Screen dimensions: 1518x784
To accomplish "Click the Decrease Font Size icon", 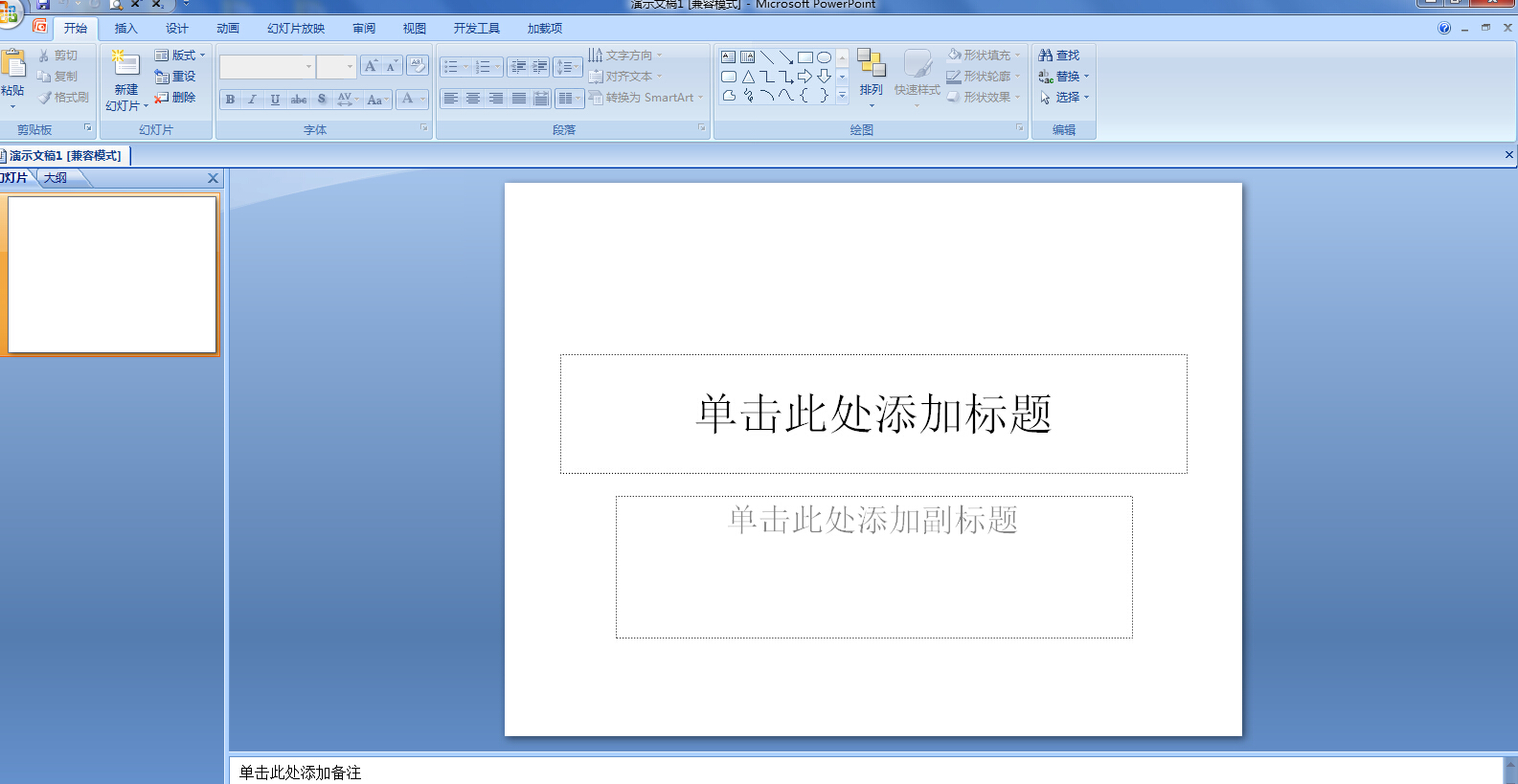I will coord(392,66).
